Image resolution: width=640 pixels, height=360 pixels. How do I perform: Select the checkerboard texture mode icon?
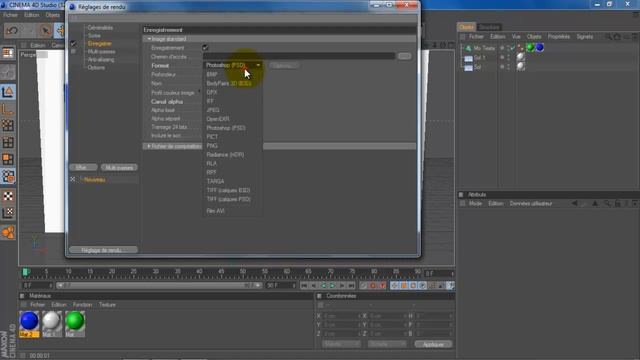click(8, 196)
